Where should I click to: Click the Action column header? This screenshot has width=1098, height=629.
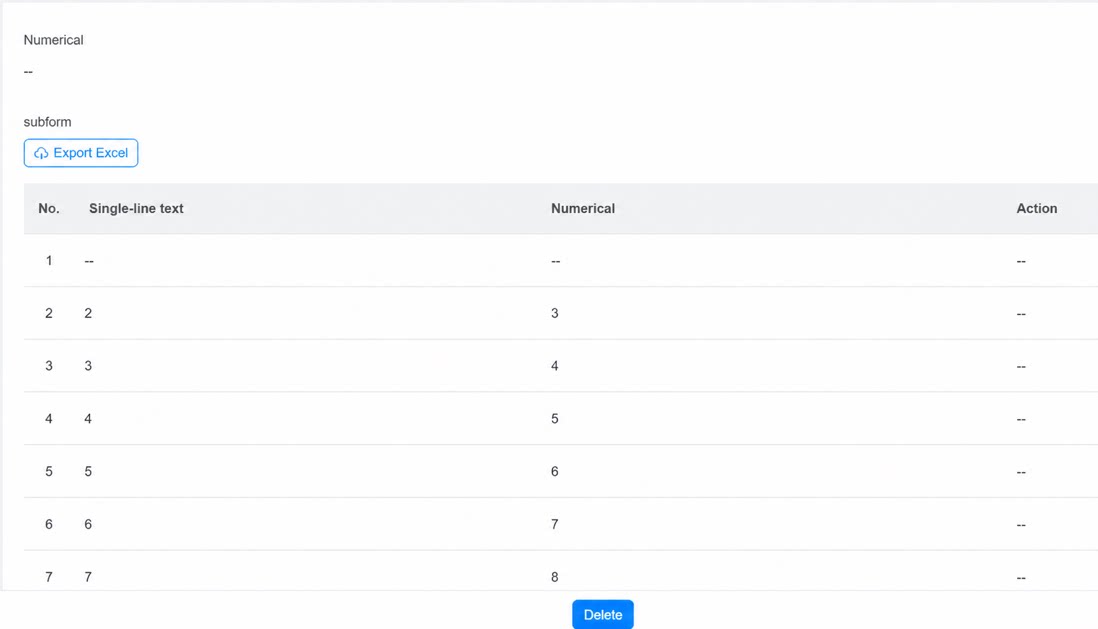tap(1036, 209)
